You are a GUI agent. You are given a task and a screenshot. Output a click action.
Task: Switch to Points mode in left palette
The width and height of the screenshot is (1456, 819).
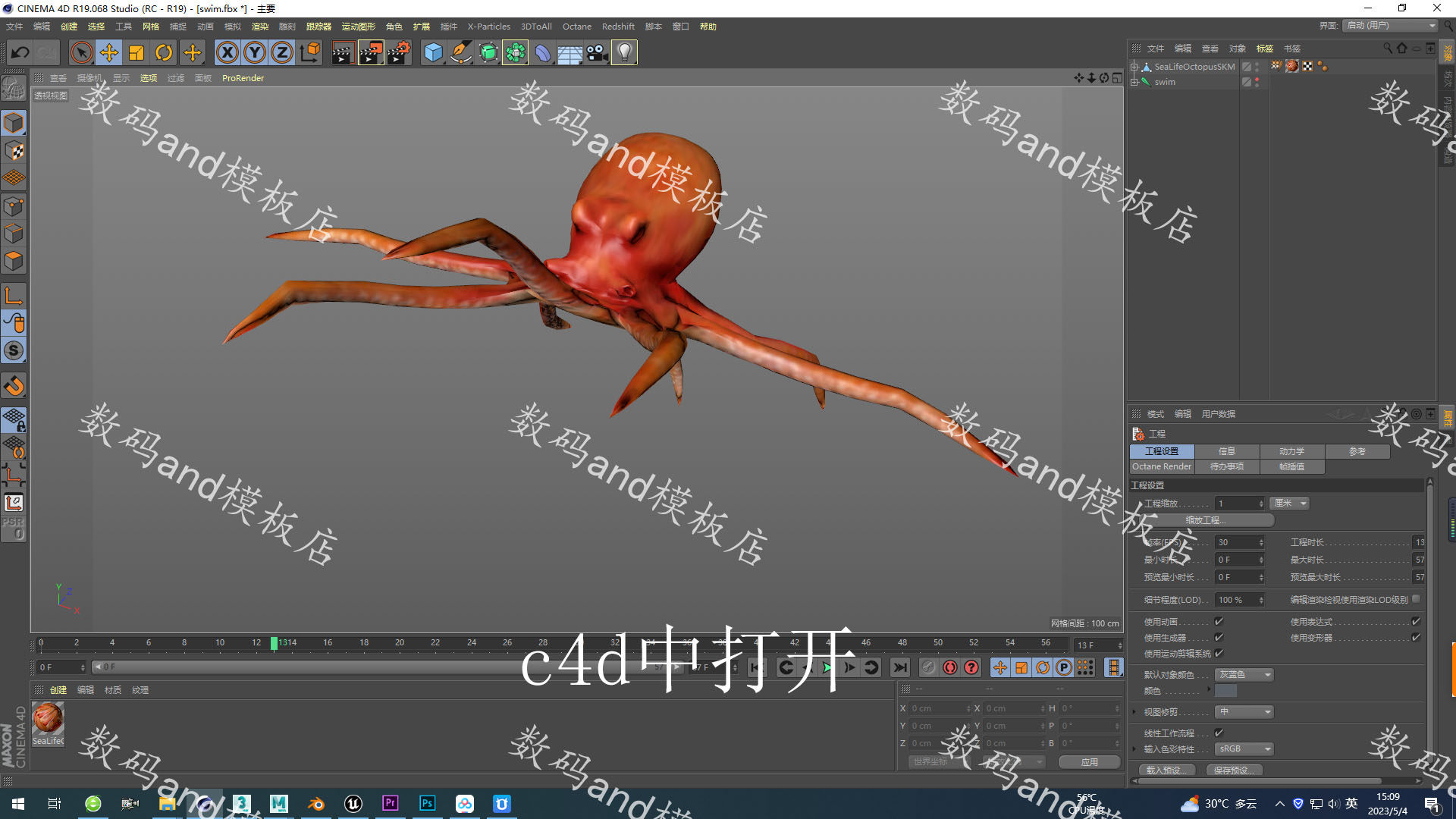coord(14,206)
